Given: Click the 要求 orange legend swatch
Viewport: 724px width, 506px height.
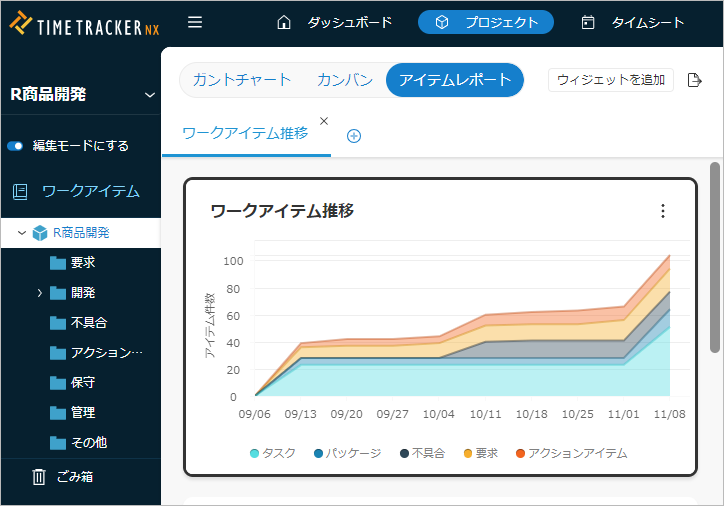Looking at the screenshot, I should pos(468,453).
